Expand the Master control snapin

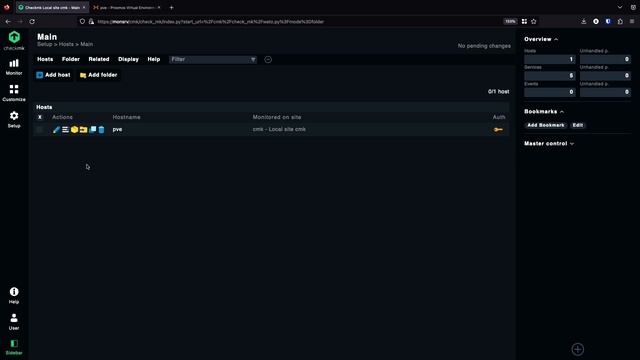549,144
